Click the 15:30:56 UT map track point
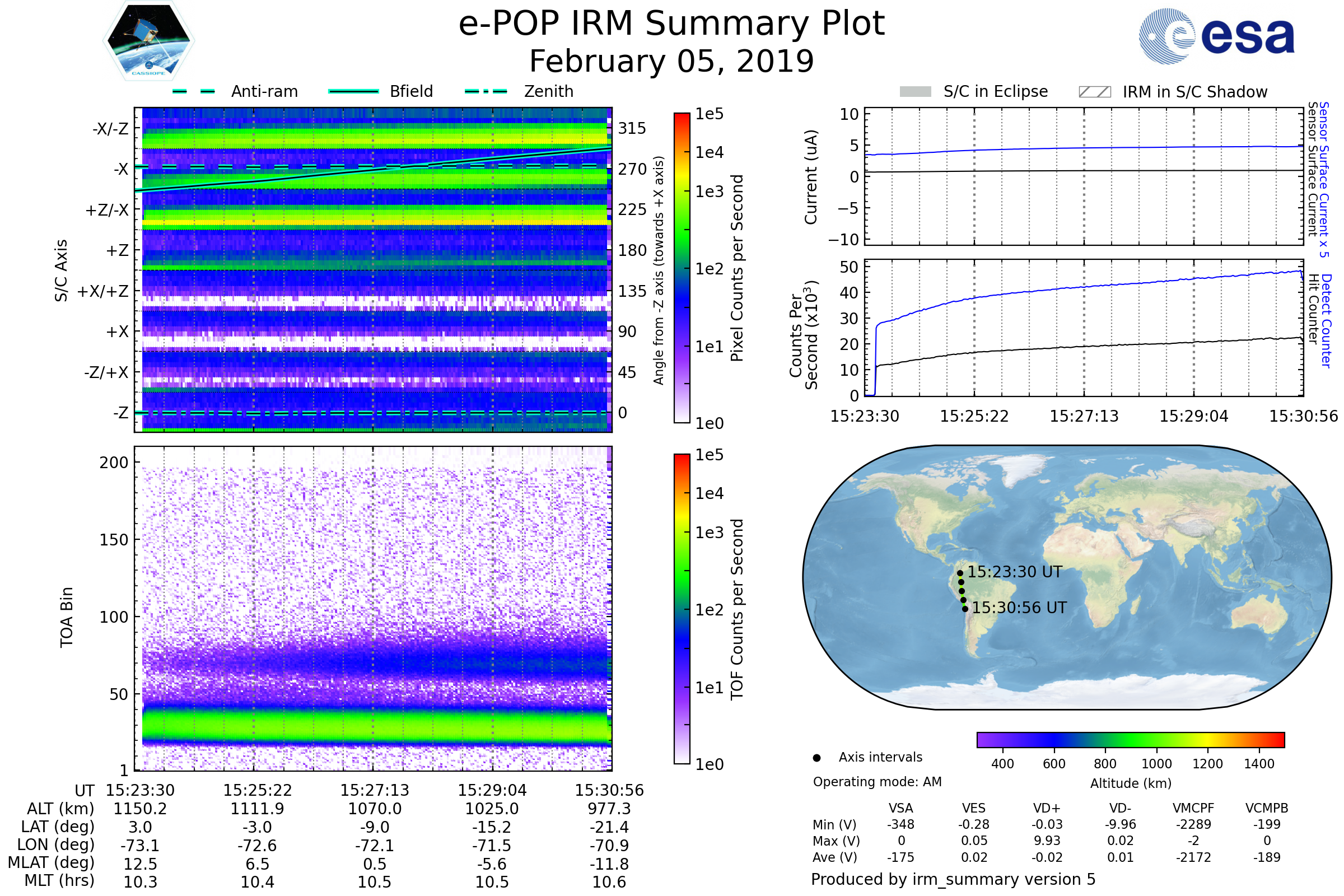Viewport: 1344px width, 896px height. tap(965, 609)
